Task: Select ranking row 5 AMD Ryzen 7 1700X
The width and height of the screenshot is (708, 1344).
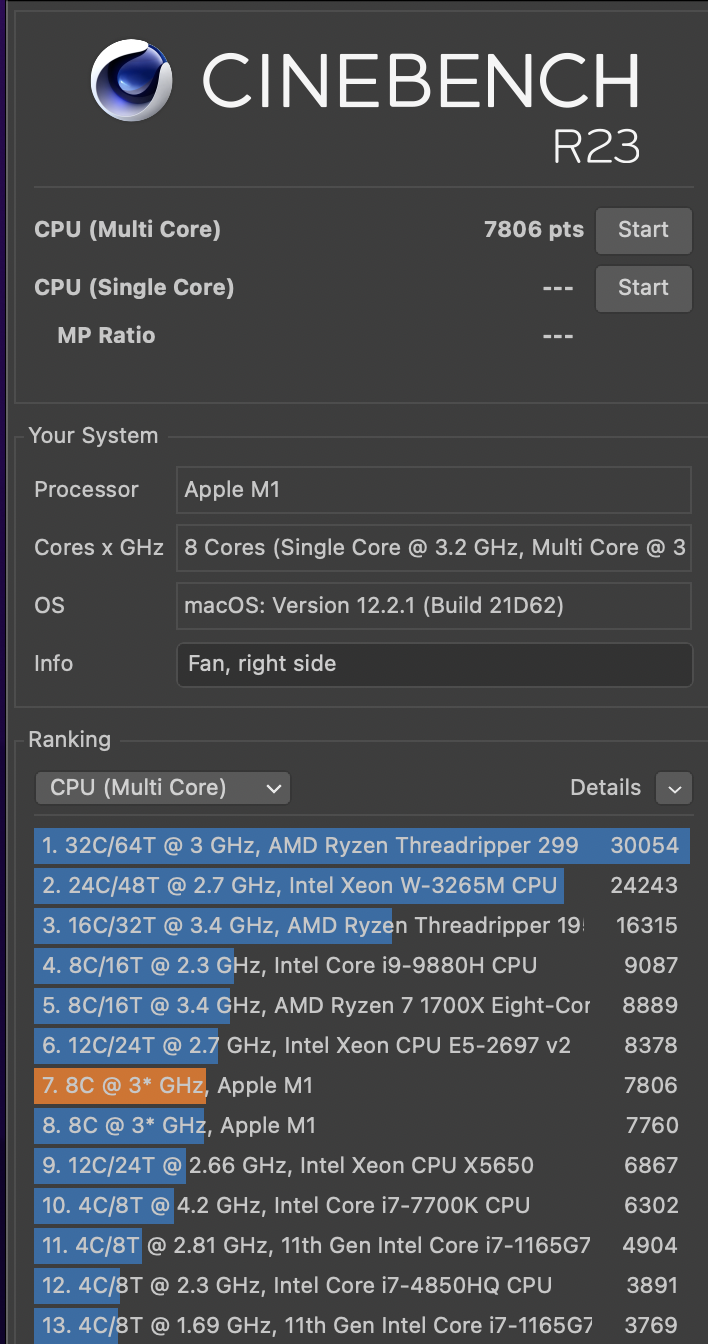Action: click(362, 1006)
